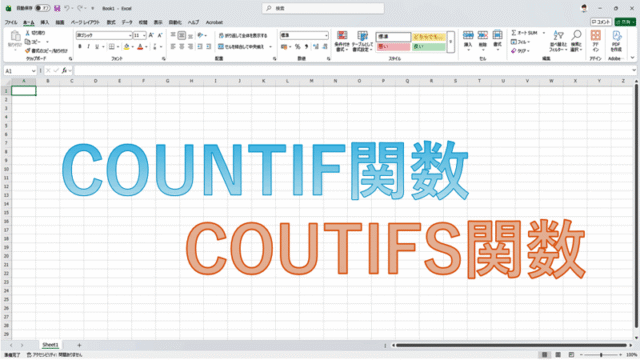Screen dimensions: 640x360
Task: Click the Sort and Filter icon
Action: 558,41
